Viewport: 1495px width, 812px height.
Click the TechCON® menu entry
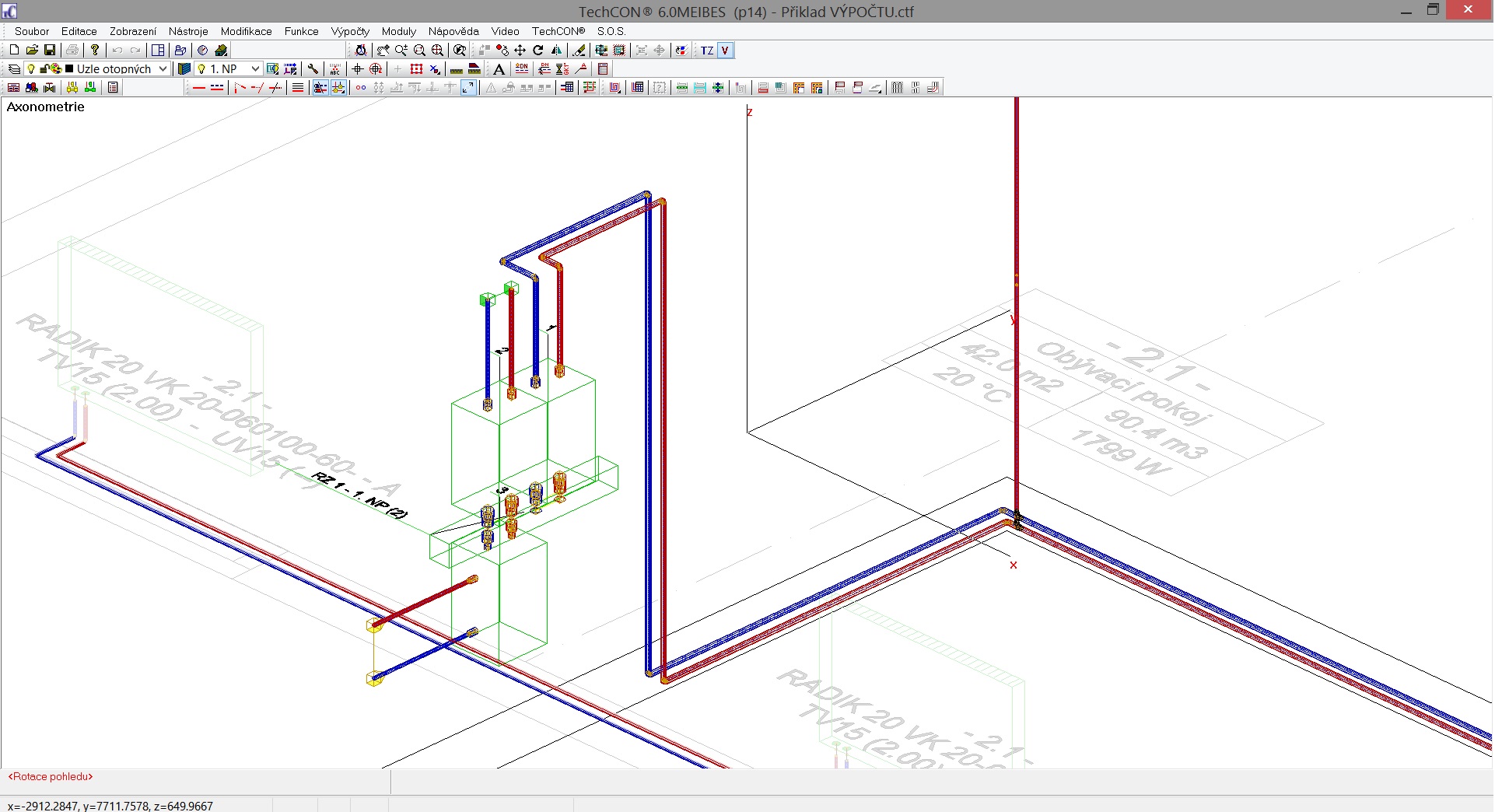click(558, 31)
